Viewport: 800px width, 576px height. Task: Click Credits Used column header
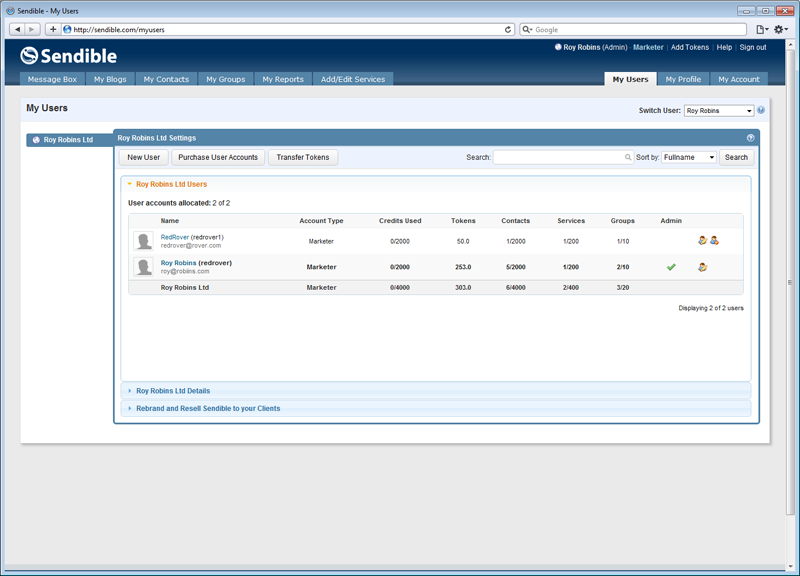(400, 221)
